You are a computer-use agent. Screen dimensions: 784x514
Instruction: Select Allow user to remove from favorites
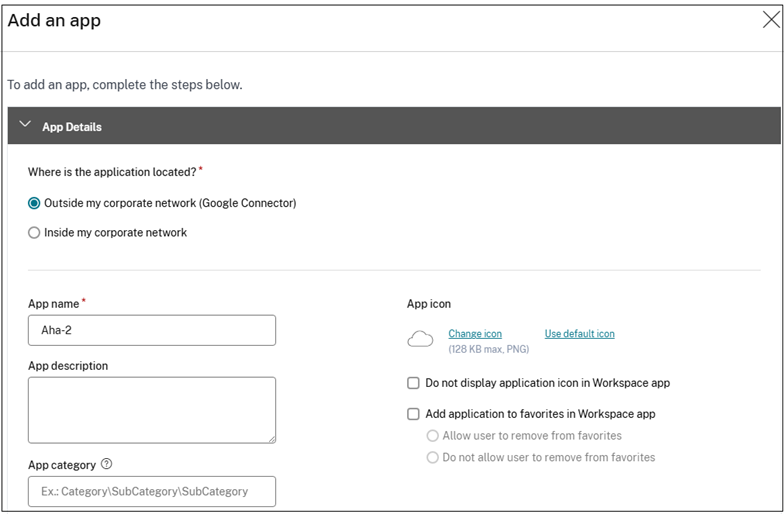[433, 436]
